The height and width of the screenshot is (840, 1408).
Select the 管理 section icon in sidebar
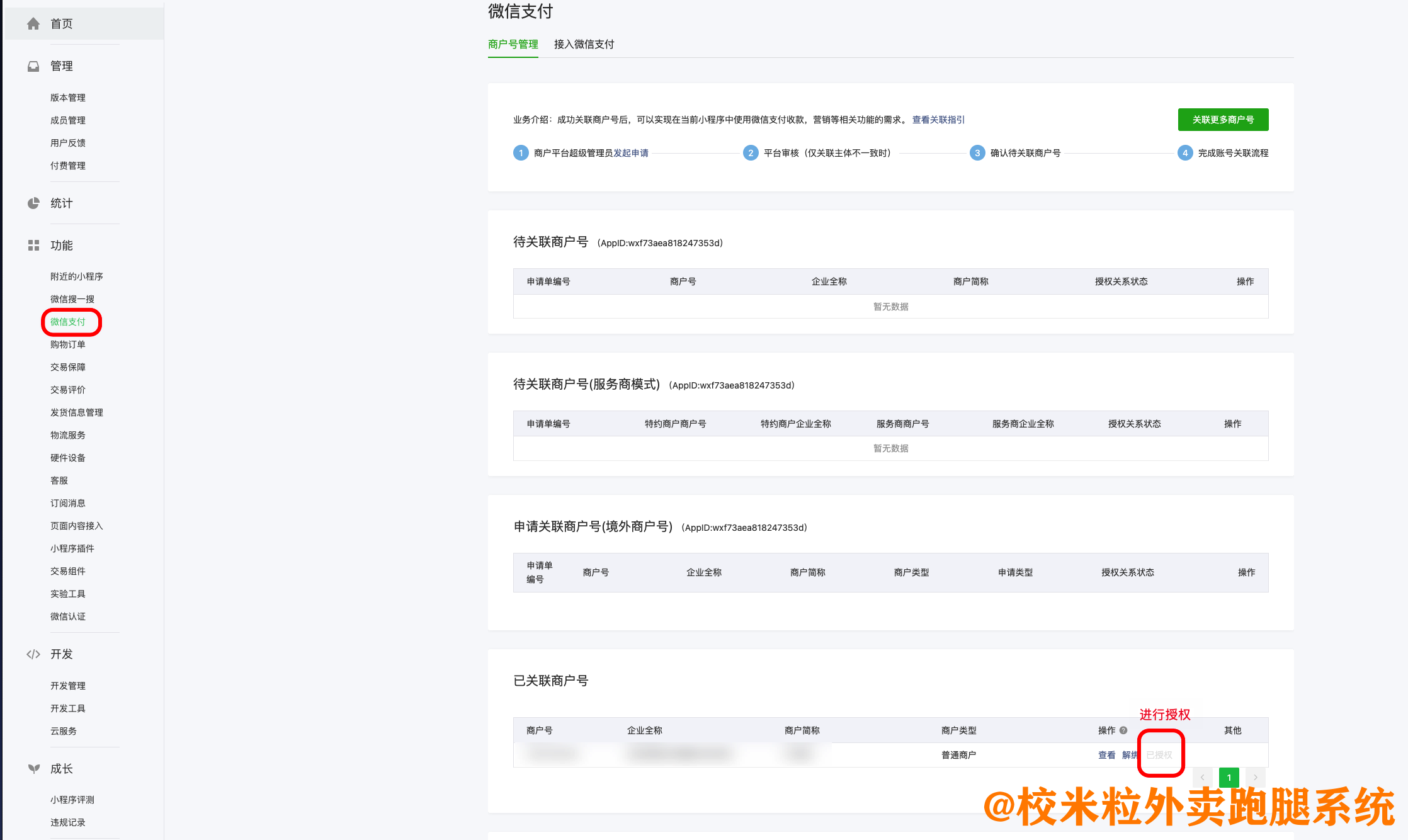pyautogui.click(x=33, y=65)
